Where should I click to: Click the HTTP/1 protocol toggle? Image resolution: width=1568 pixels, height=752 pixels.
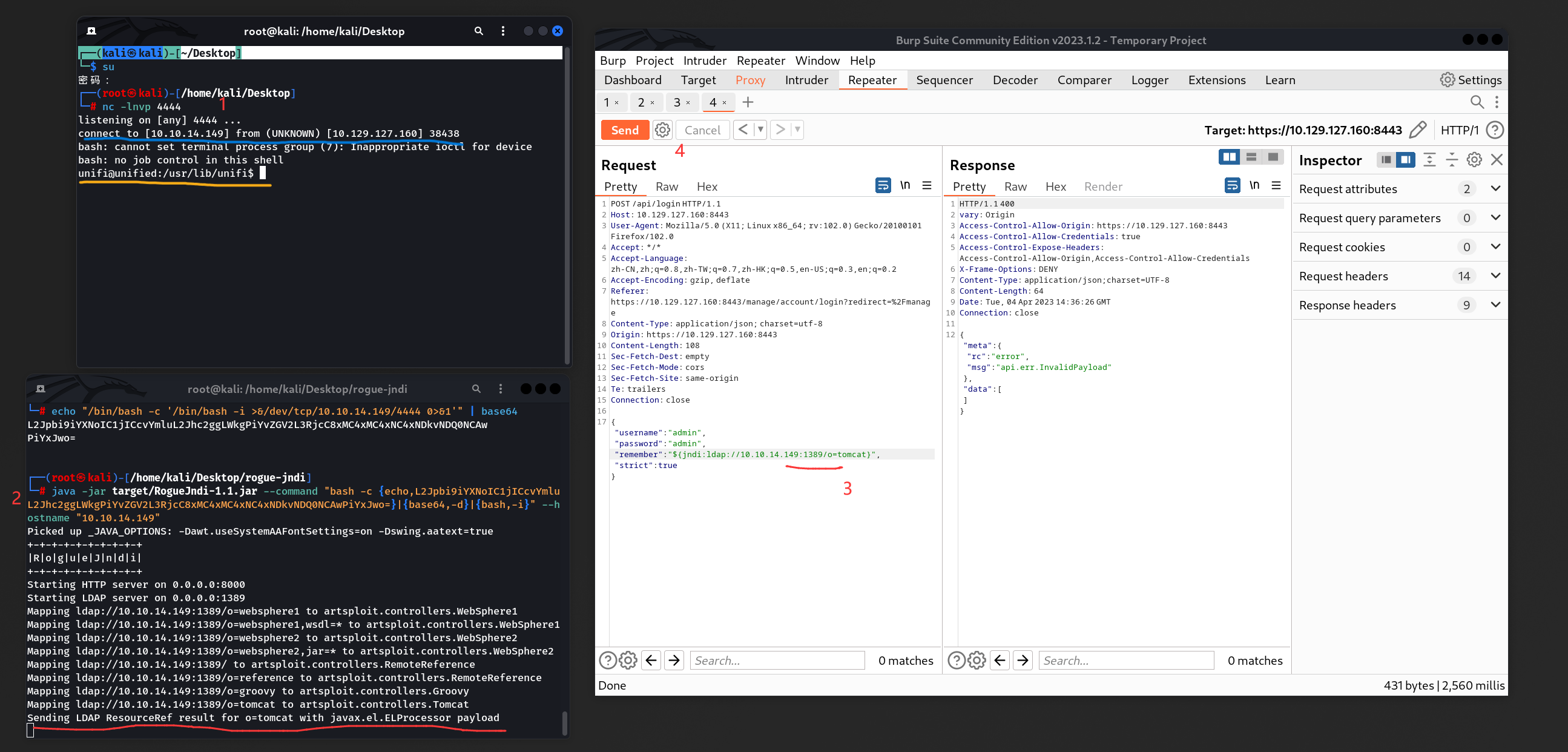[x=1459, y=130]
